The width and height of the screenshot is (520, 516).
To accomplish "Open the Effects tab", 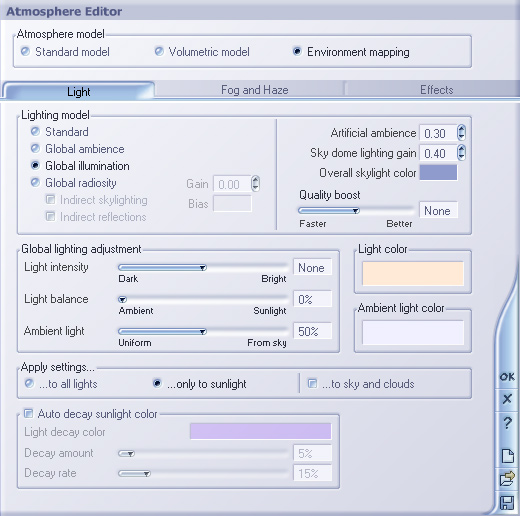I will (436, 90).
